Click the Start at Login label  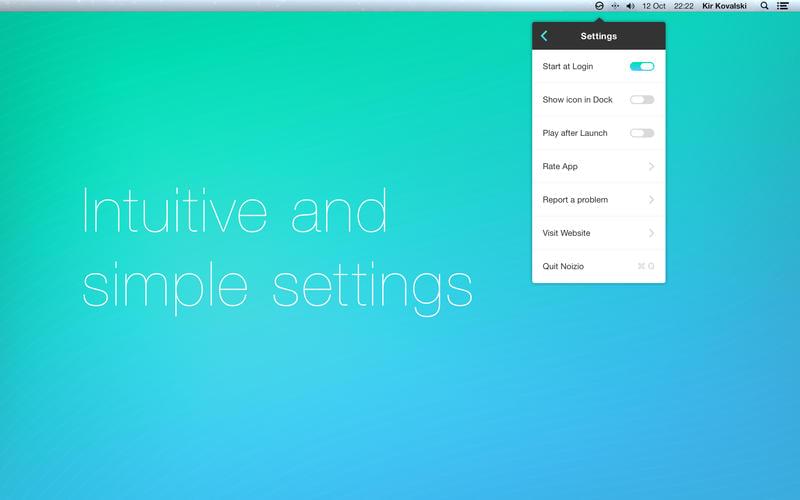pyautogui.click(x=567, y=66)
